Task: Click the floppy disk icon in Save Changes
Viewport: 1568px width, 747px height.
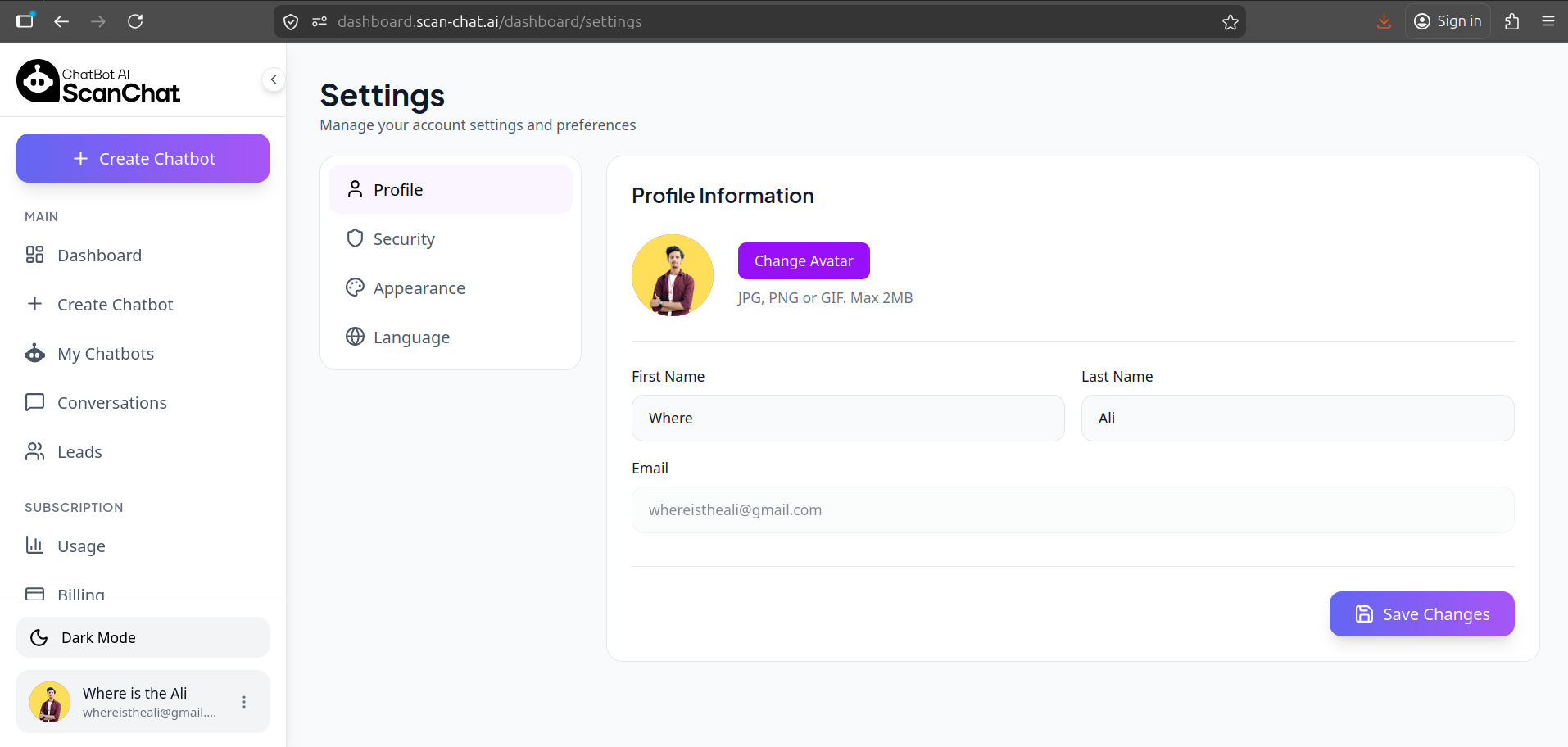Action: coord(1364,613)
